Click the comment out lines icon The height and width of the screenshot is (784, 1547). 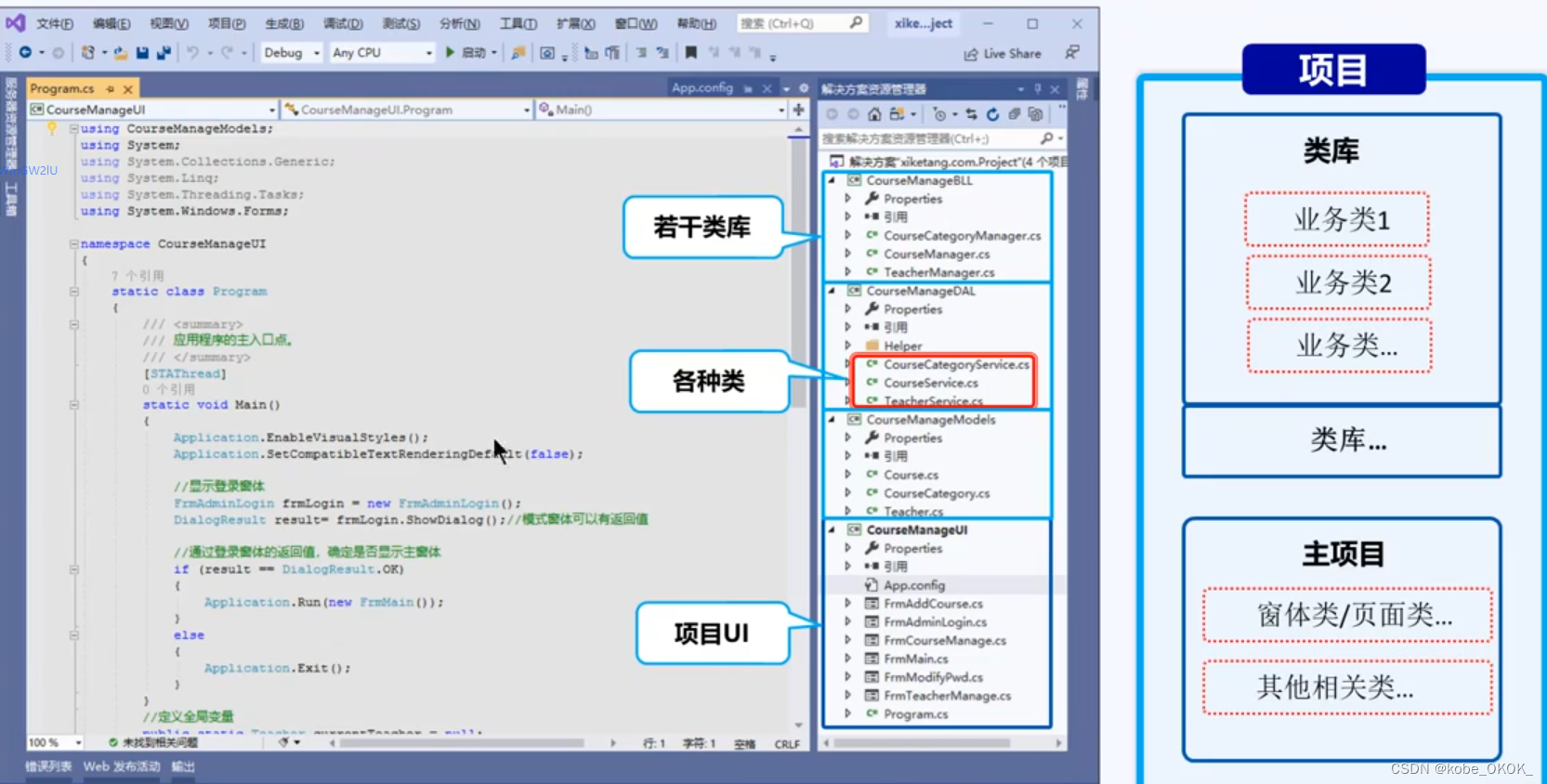pyautogui.click(x=641, y=53)
